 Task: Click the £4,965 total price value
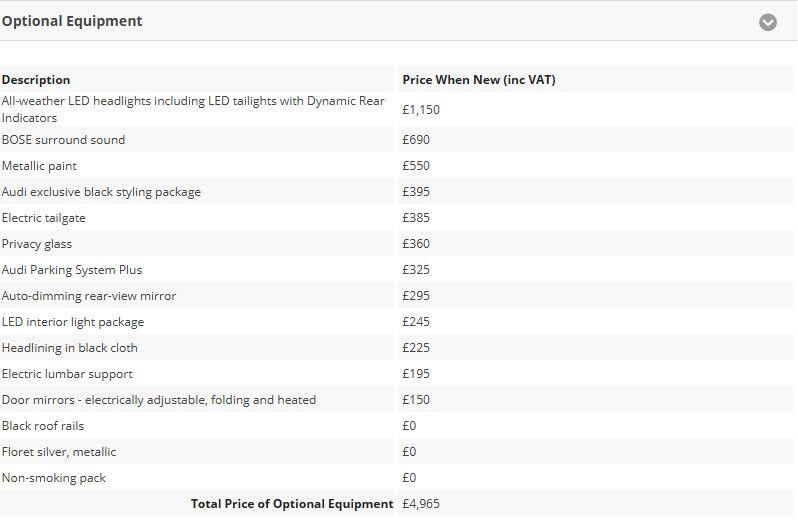421,504
